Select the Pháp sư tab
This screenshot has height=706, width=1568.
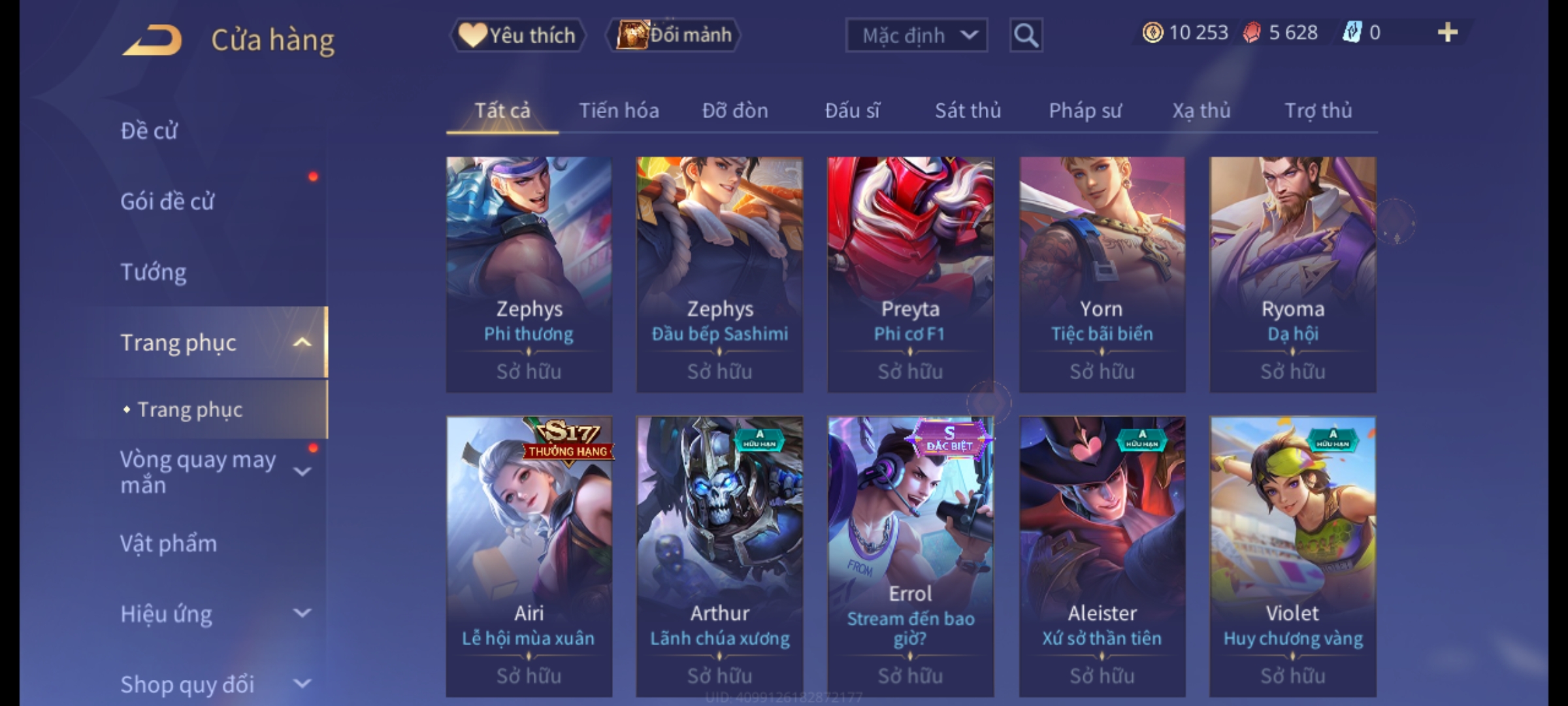[x=1085, y=110]
